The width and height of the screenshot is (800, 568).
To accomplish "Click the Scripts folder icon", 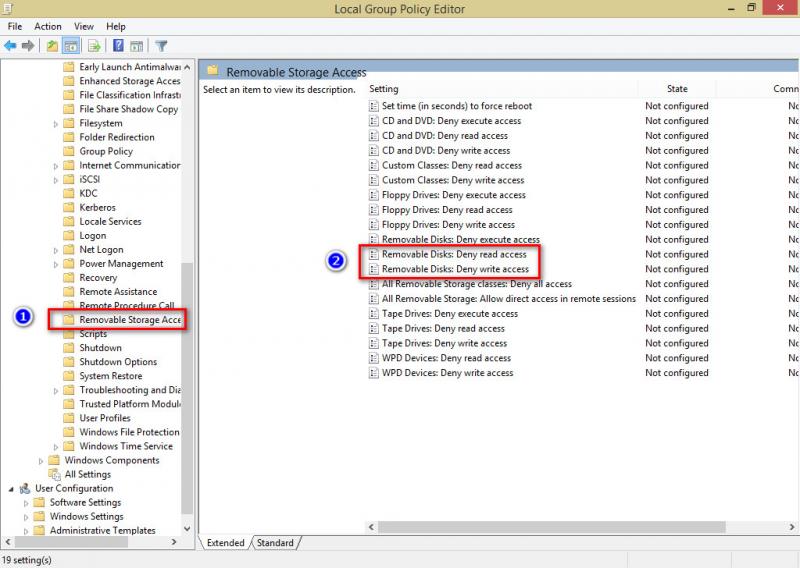I will click(x=69, y=334).
